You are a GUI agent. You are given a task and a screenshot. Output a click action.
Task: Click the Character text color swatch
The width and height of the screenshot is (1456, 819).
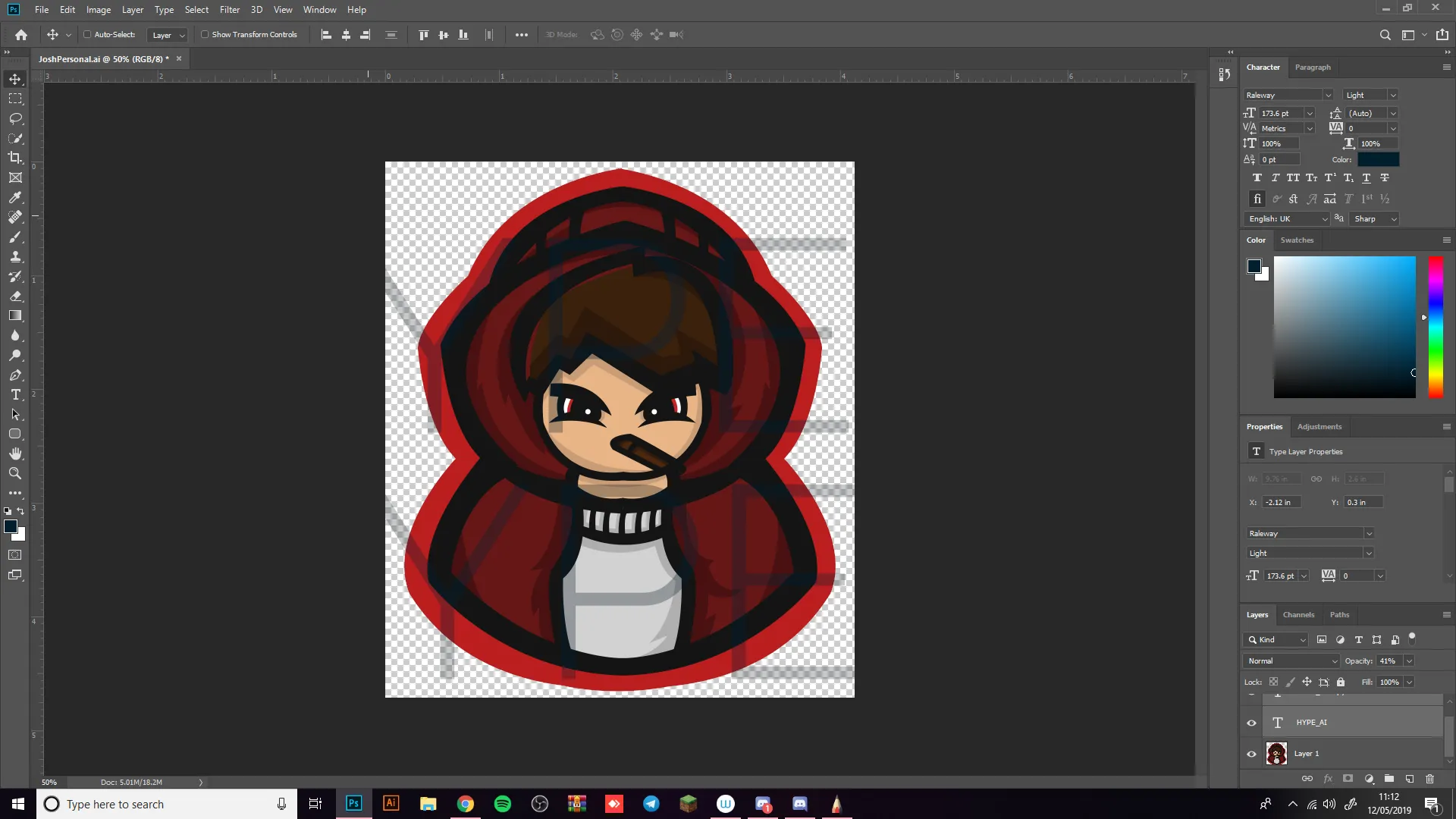1378,160
